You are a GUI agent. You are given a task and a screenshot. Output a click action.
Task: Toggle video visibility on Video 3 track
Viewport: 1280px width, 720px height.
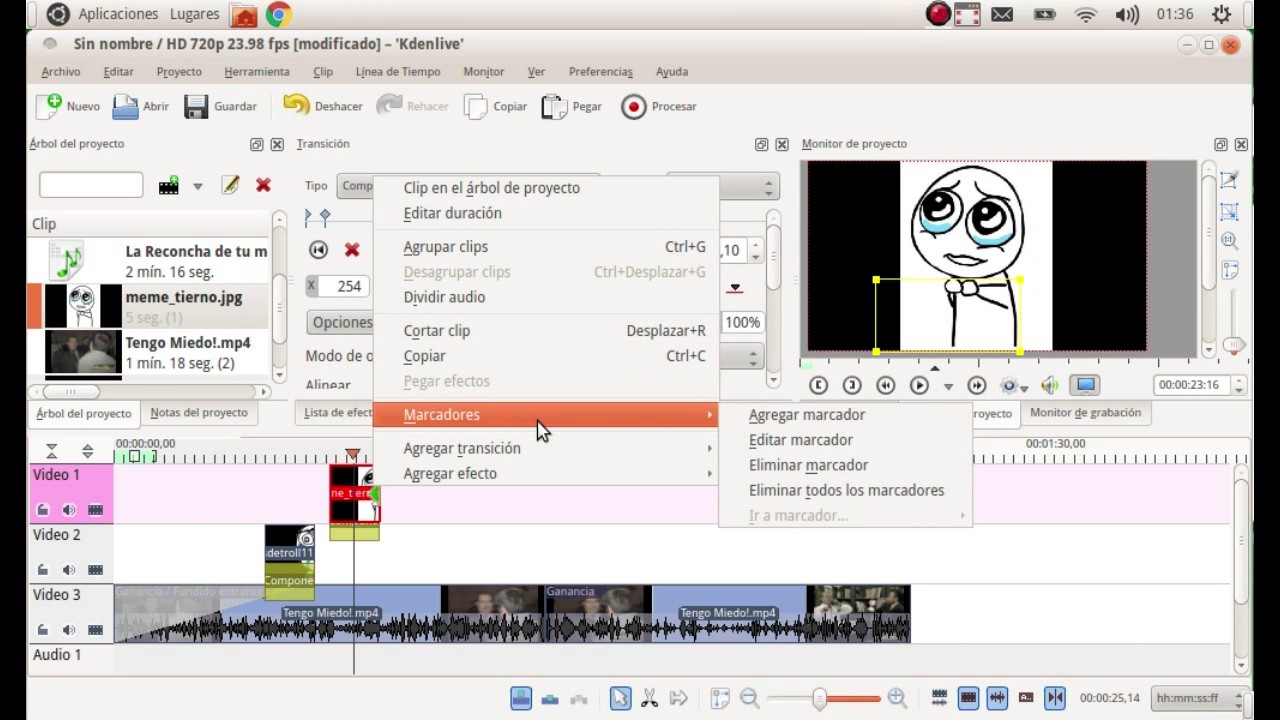tap(95, 630)
